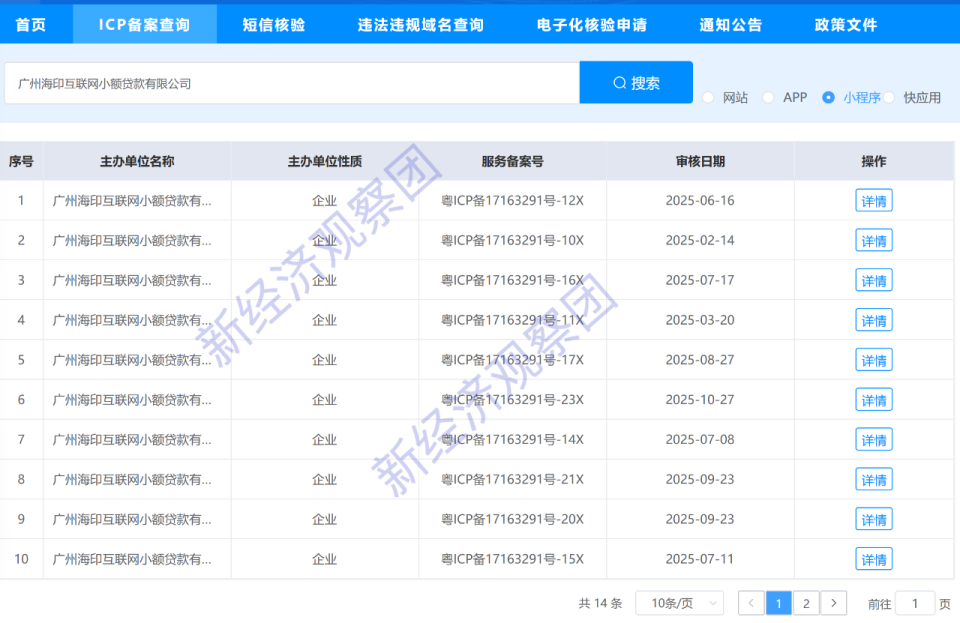
Task: Click the company name in row 1
Action: pyautogui.click(x=132, y=201)
